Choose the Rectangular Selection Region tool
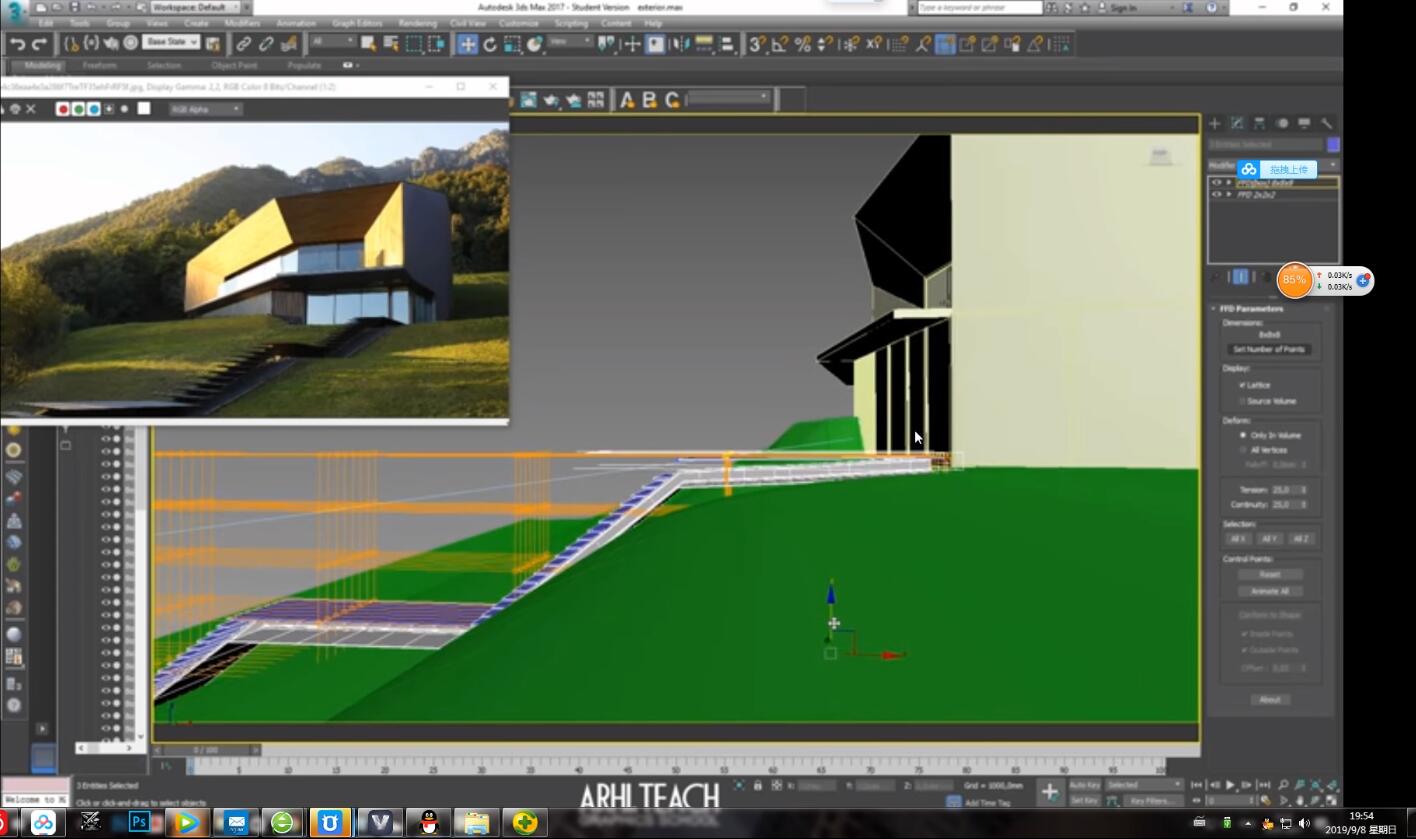The width and height of the screenshot is (1416, 839). (x=414, y=44)
